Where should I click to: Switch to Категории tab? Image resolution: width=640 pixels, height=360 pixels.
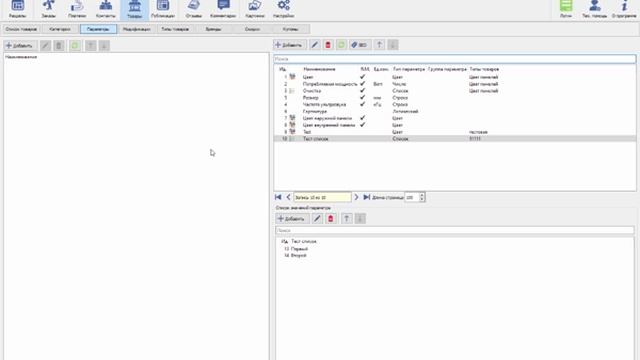[x=60, y=29]
